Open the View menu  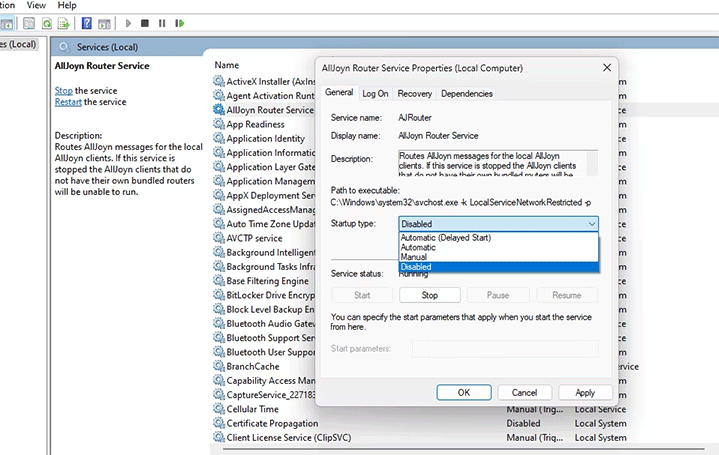coord(36,6)
